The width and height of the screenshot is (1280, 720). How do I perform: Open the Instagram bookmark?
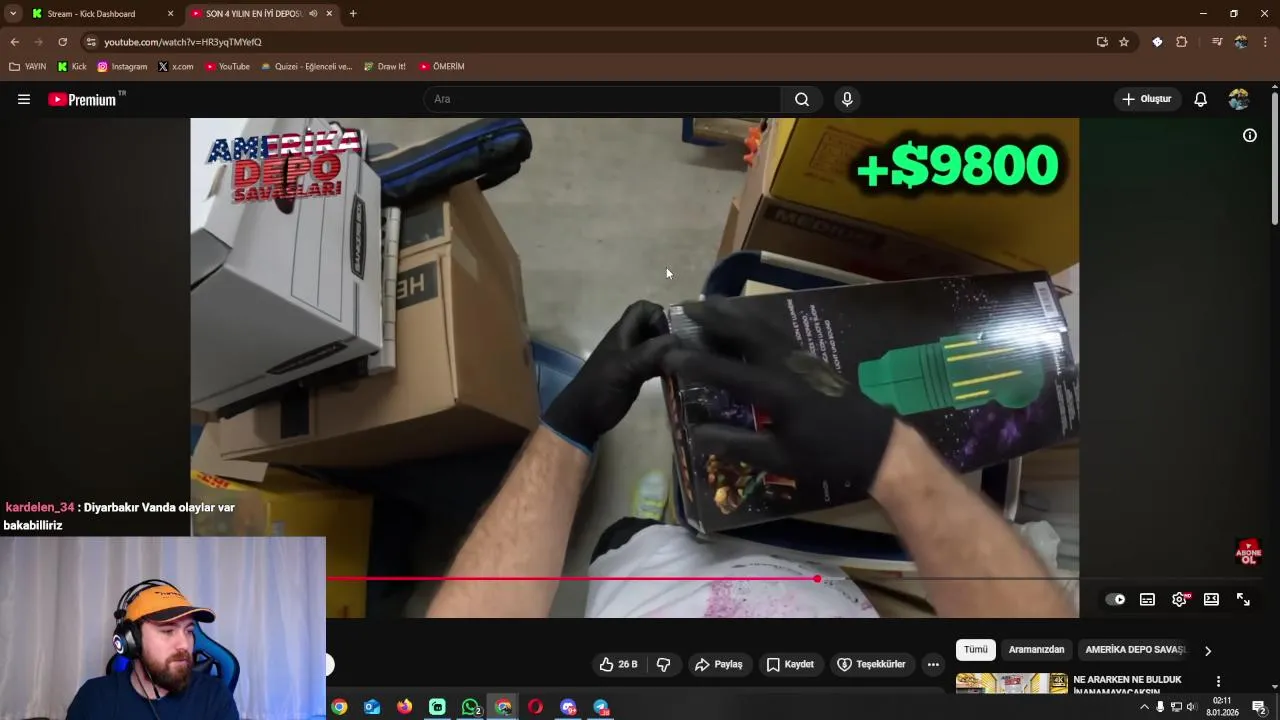pyautogui.click(x=122, y=67)
